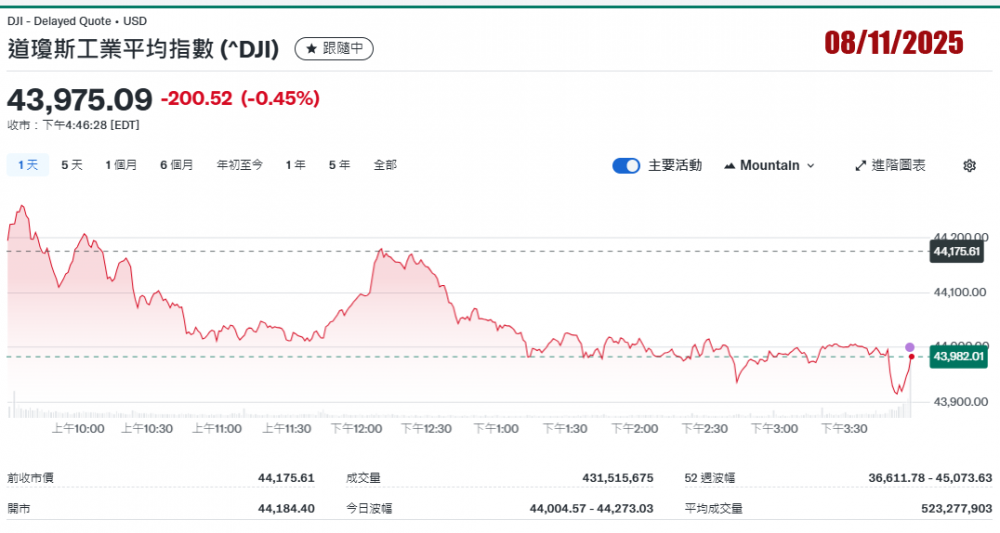Switch to 1個月 time range
Image resolution: width=1000 pixels, height=533 pixels.
tap(121, 165)
